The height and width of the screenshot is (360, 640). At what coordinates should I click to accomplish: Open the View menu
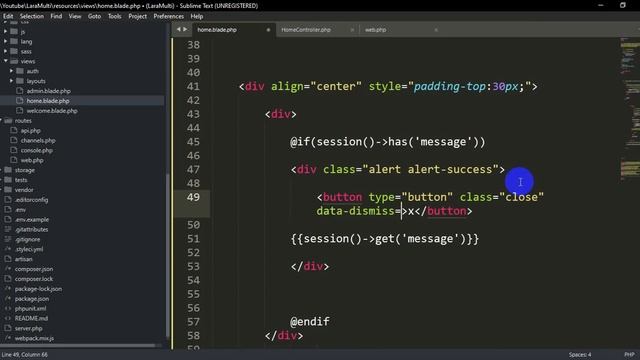point(75,16)
